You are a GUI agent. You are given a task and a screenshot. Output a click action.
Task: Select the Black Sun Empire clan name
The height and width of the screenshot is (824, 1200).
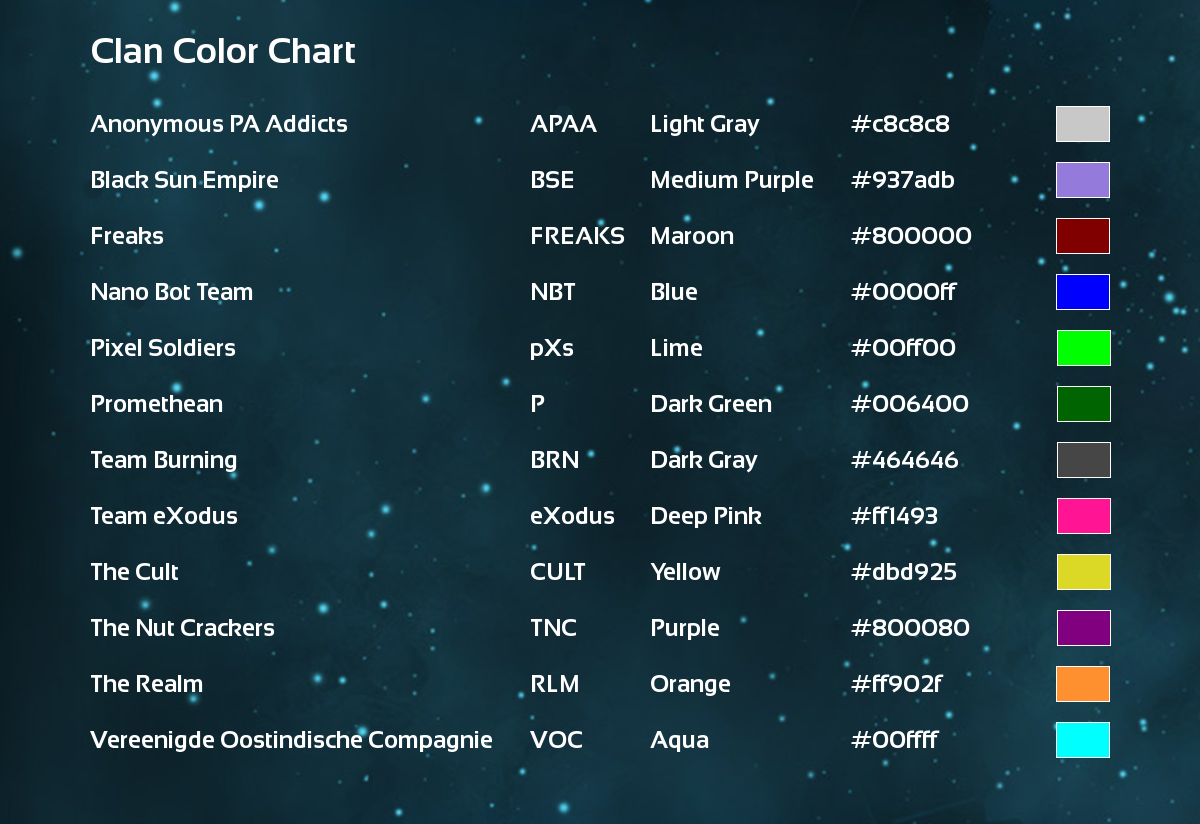(x=185, y=180)
